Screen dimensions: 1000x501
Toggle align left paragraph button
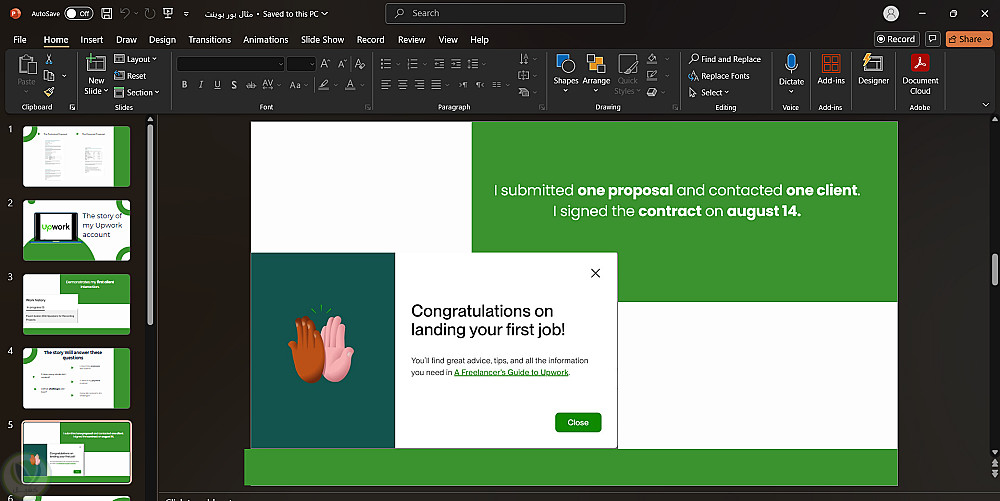coord(386,85)
